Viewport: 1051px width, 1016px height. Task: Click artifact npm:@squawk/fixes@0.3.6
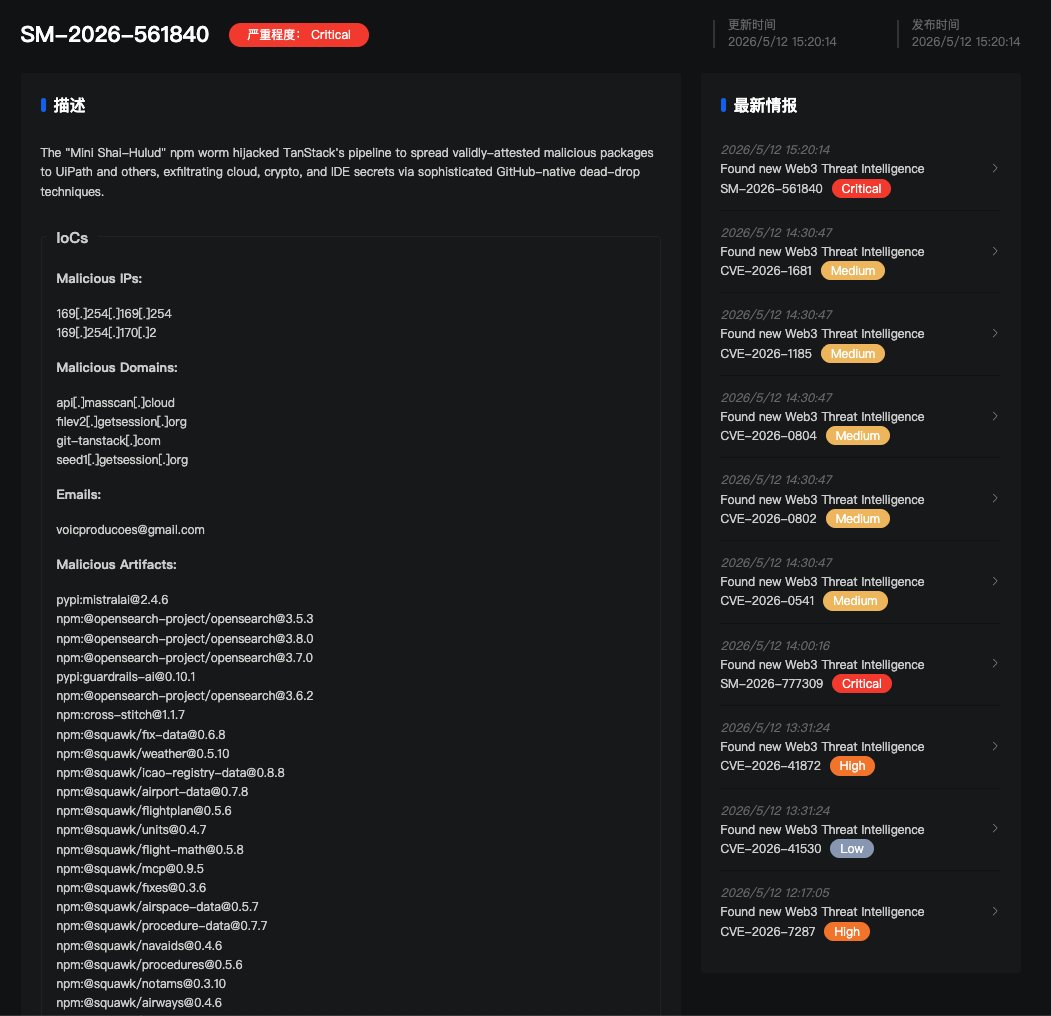pyautogui.click(x=131, y=887)
